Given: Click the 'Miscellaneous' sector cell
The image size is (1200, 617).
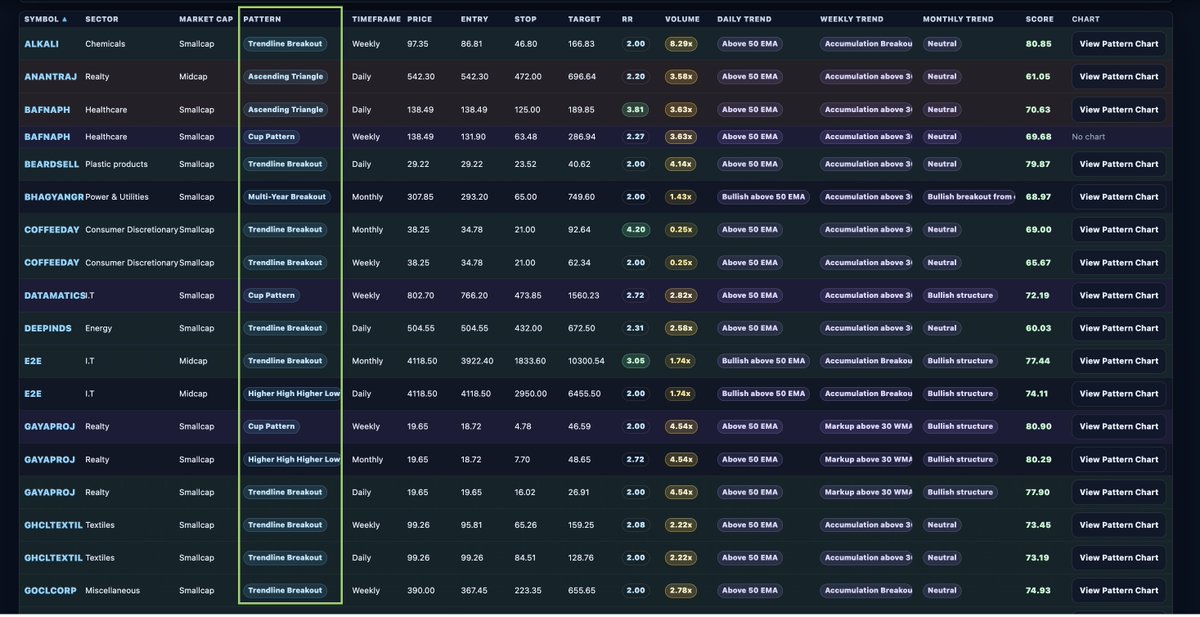Looking at the screenshot, I should pyautogui.click(x=113, y=591).
